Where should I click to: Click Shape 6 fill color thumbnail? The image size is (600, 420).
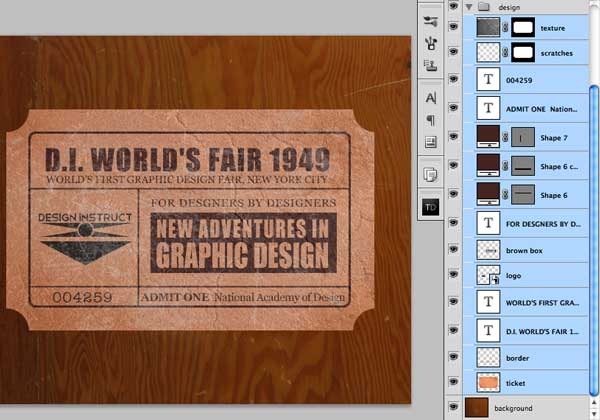coord(488,194)
